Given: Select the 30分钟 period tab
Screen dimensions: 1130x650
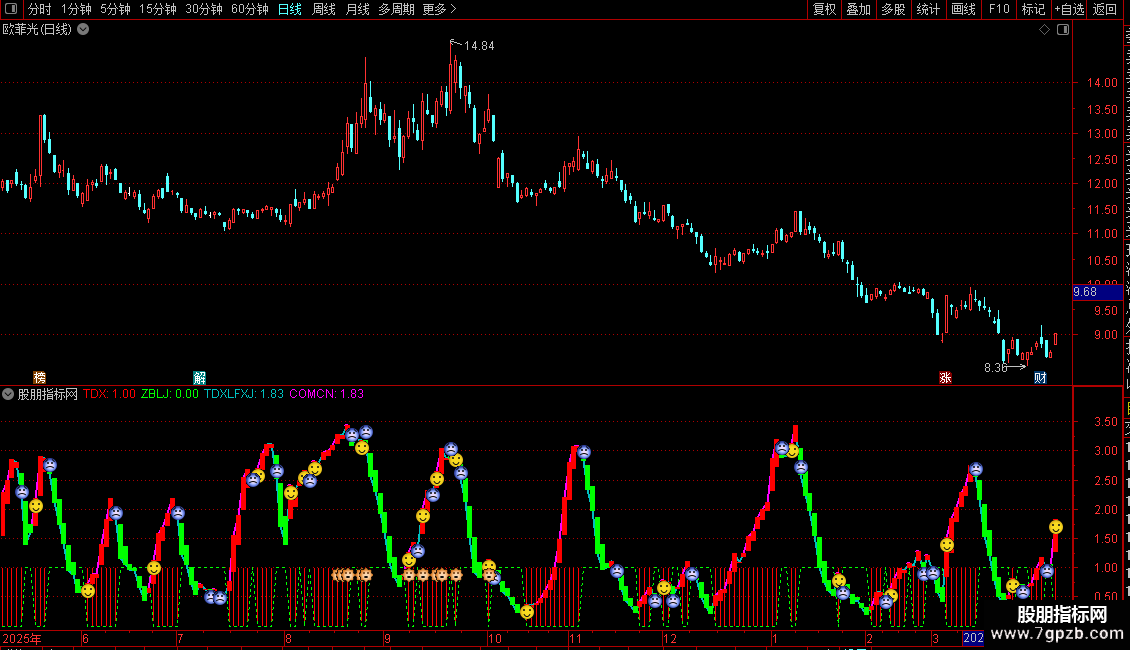Looking at the screenshot, I should 204,9.
